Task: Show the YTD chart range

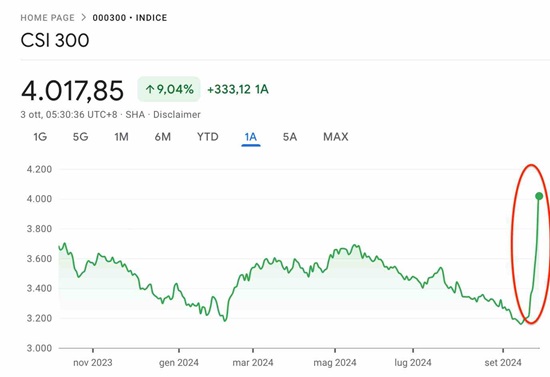Action: (x=208, y=137)
